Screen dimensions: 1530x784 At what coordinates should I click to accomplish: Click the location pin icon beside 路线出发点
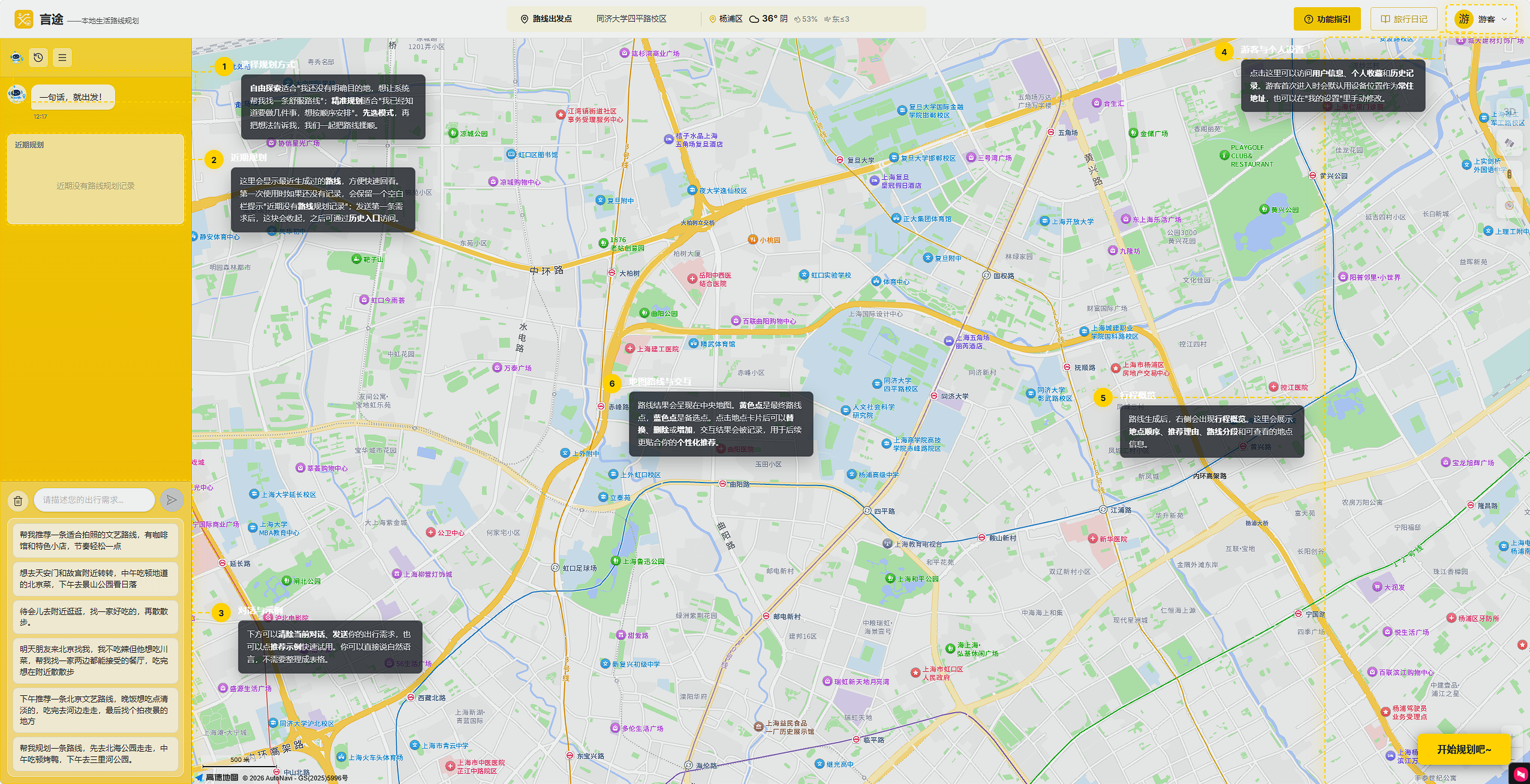point(524,19)
